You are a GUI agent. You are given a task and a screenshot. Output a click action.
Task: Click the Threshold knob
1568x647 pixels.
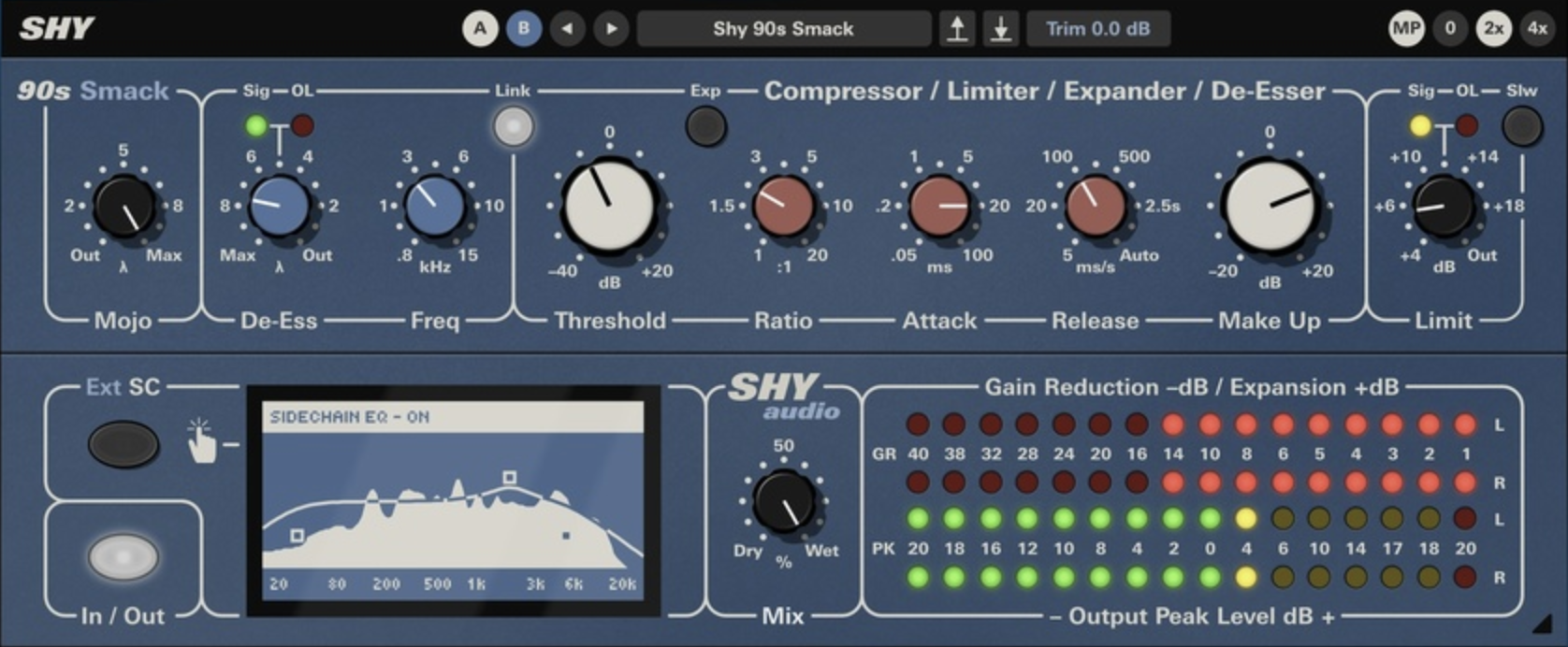coord(609,206)
